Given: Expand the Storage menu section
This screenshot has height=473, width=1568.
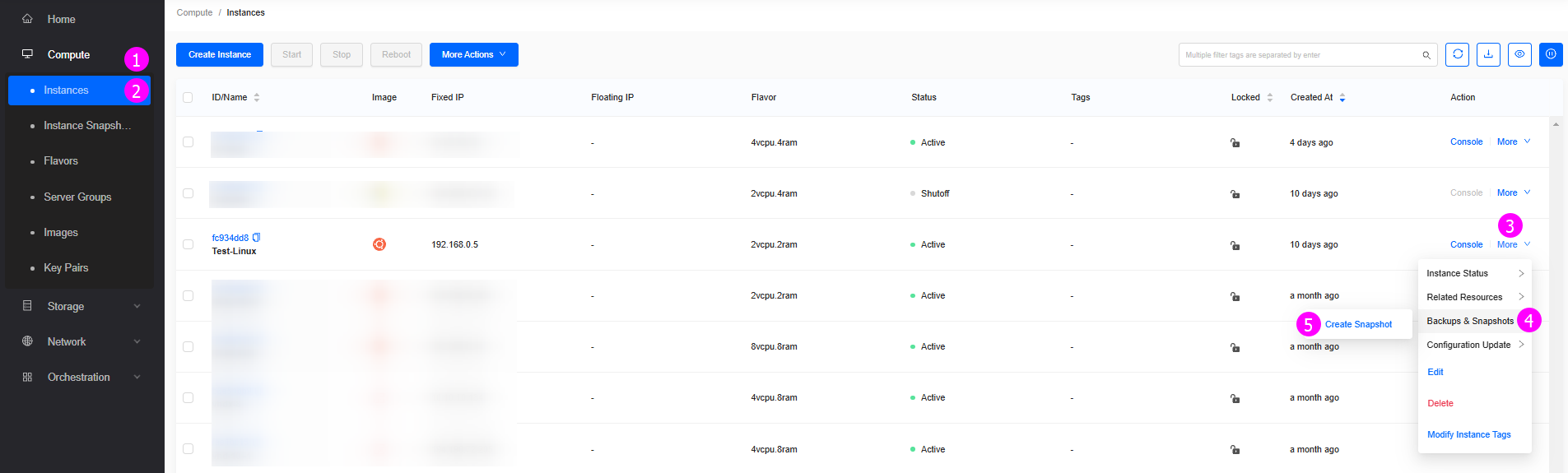Looking at the screenshot, I should [x=137, y=306].
